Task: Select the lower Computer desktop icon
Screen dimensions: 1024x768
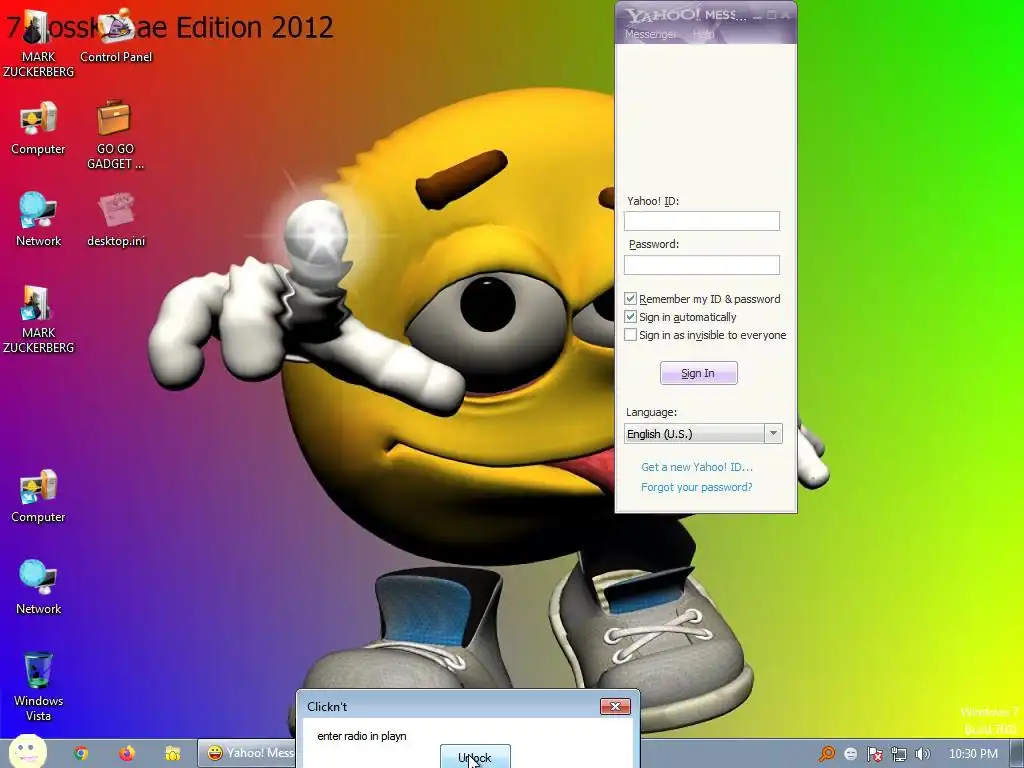Action: tap(38, 496)
